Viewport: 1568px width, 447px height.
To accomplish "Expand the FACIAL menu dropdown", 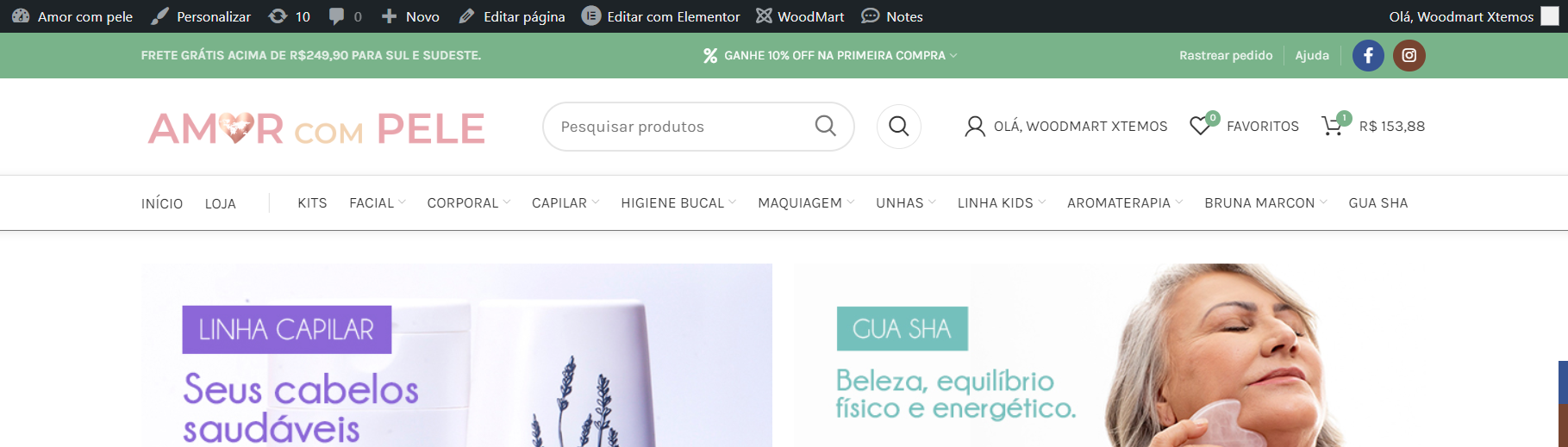I will coord(378,203).
